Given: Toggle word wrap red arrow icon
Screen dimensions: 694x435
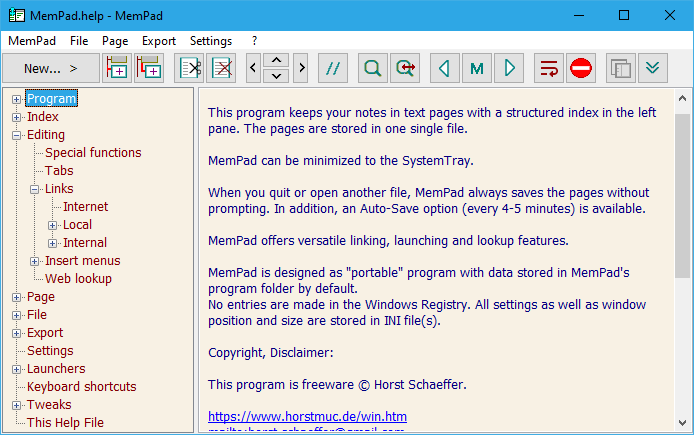Looking at the screenshot, I should 549,68.
